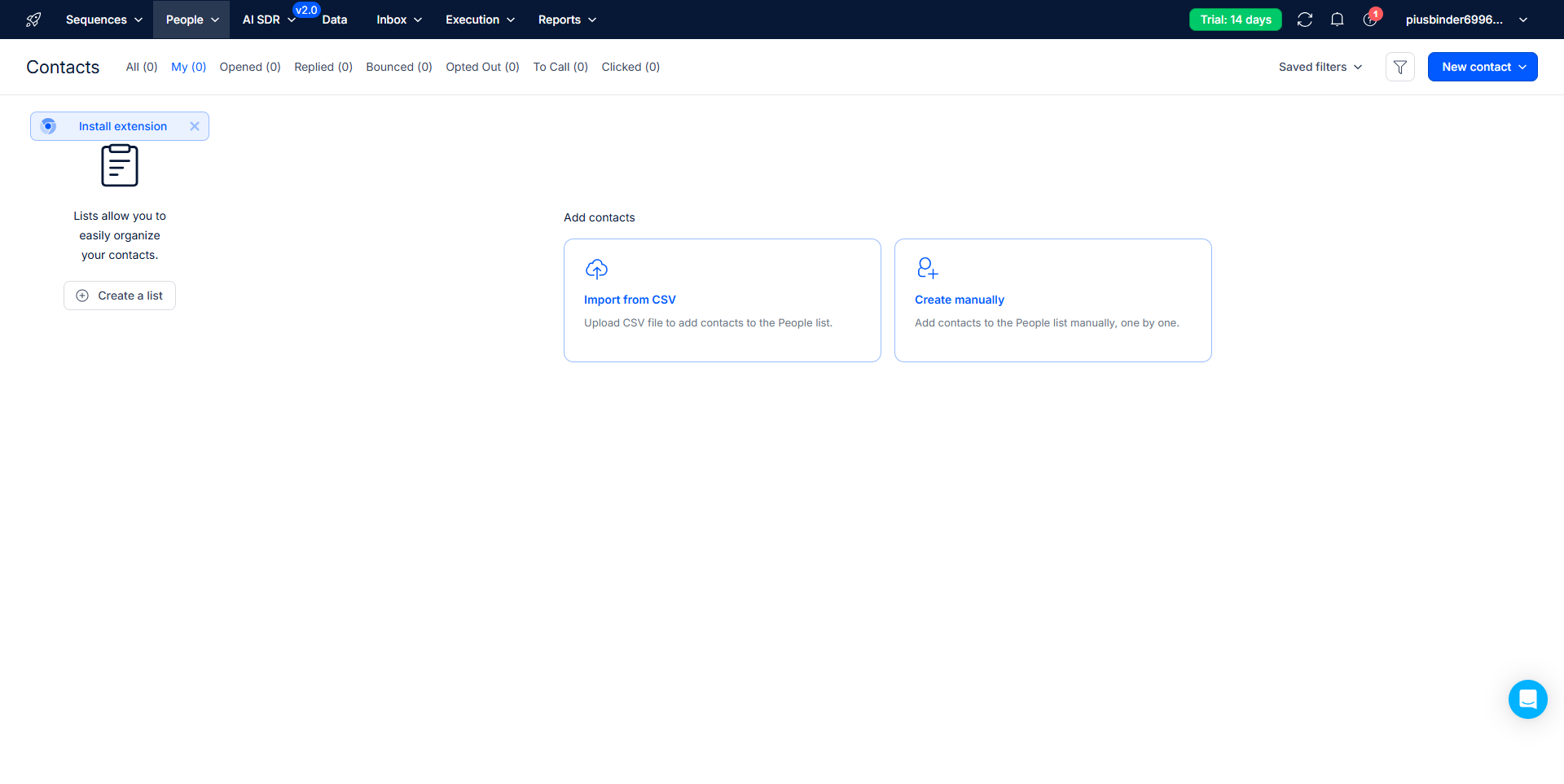The image size is (1564, 784).
Task: Click the rocket logo icon
Action: coord(33,20)
